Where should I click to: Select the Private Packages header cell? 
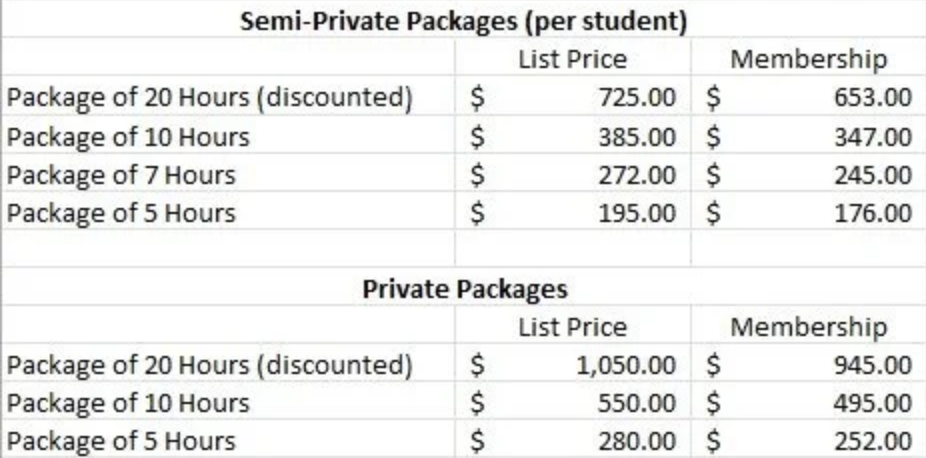click(x=464, y=287)
